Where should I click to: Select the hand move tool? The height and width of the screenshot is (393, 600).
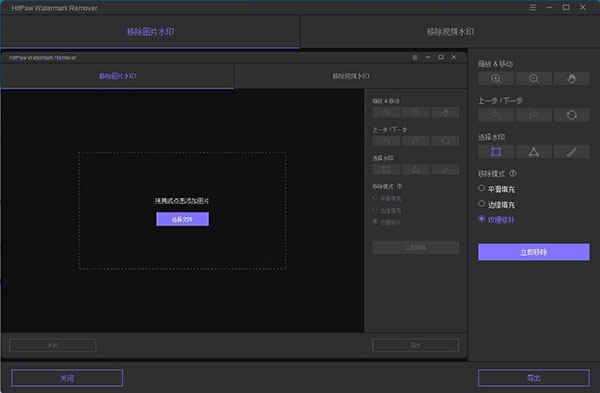point(572,78)
